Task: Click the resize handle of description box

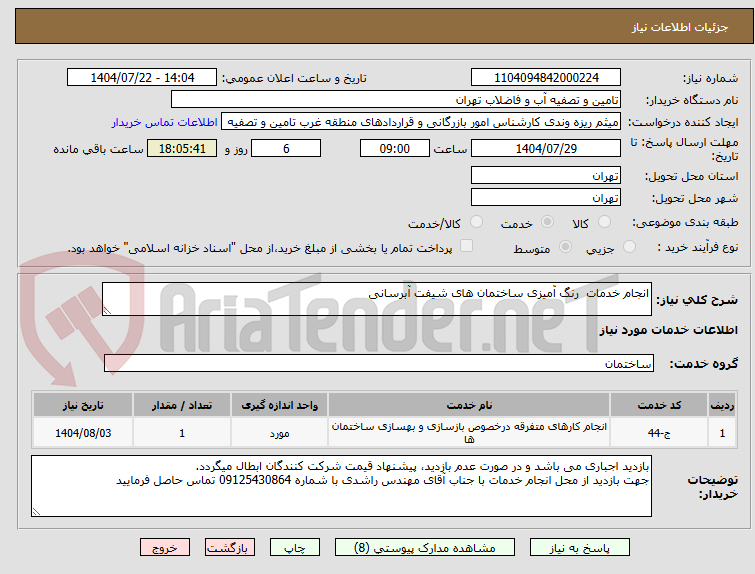Action: pos(107,311)
